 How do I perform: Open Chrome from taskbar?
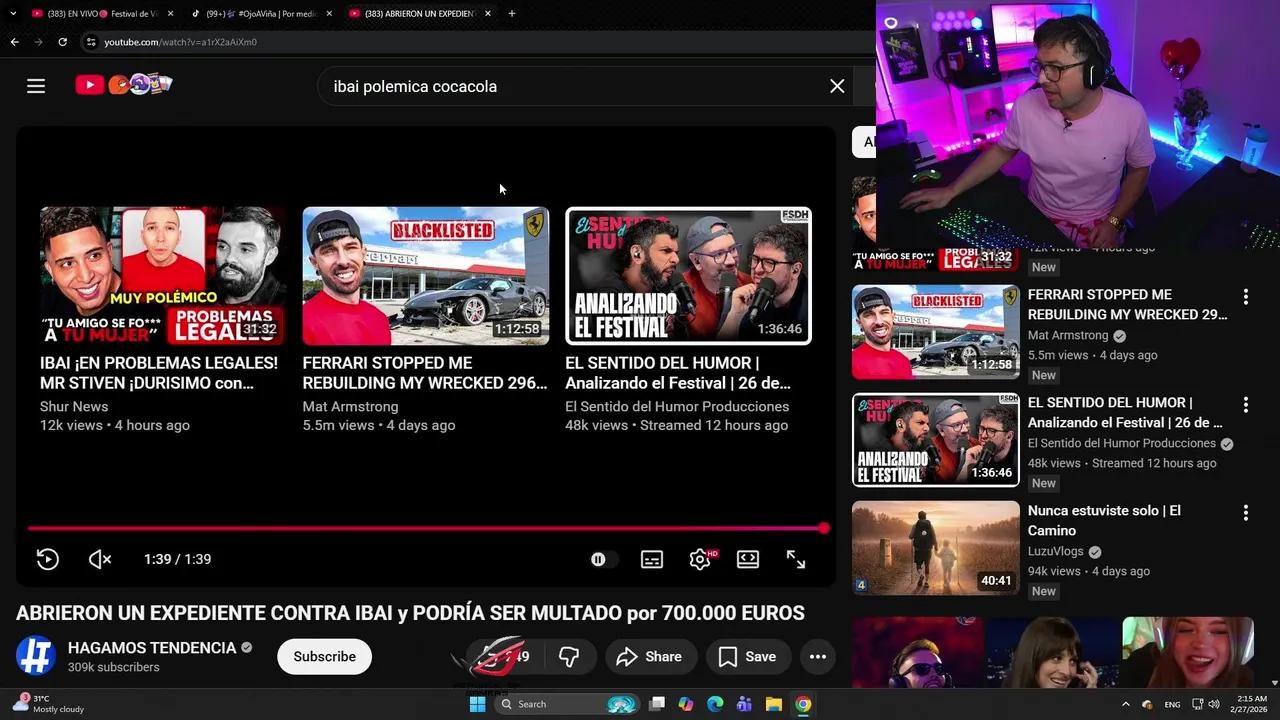pos(803,704)
